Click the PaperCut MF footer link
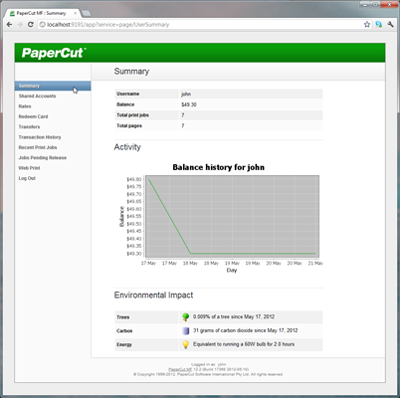The height and width of the screenshot is (398, 400). 180,369
